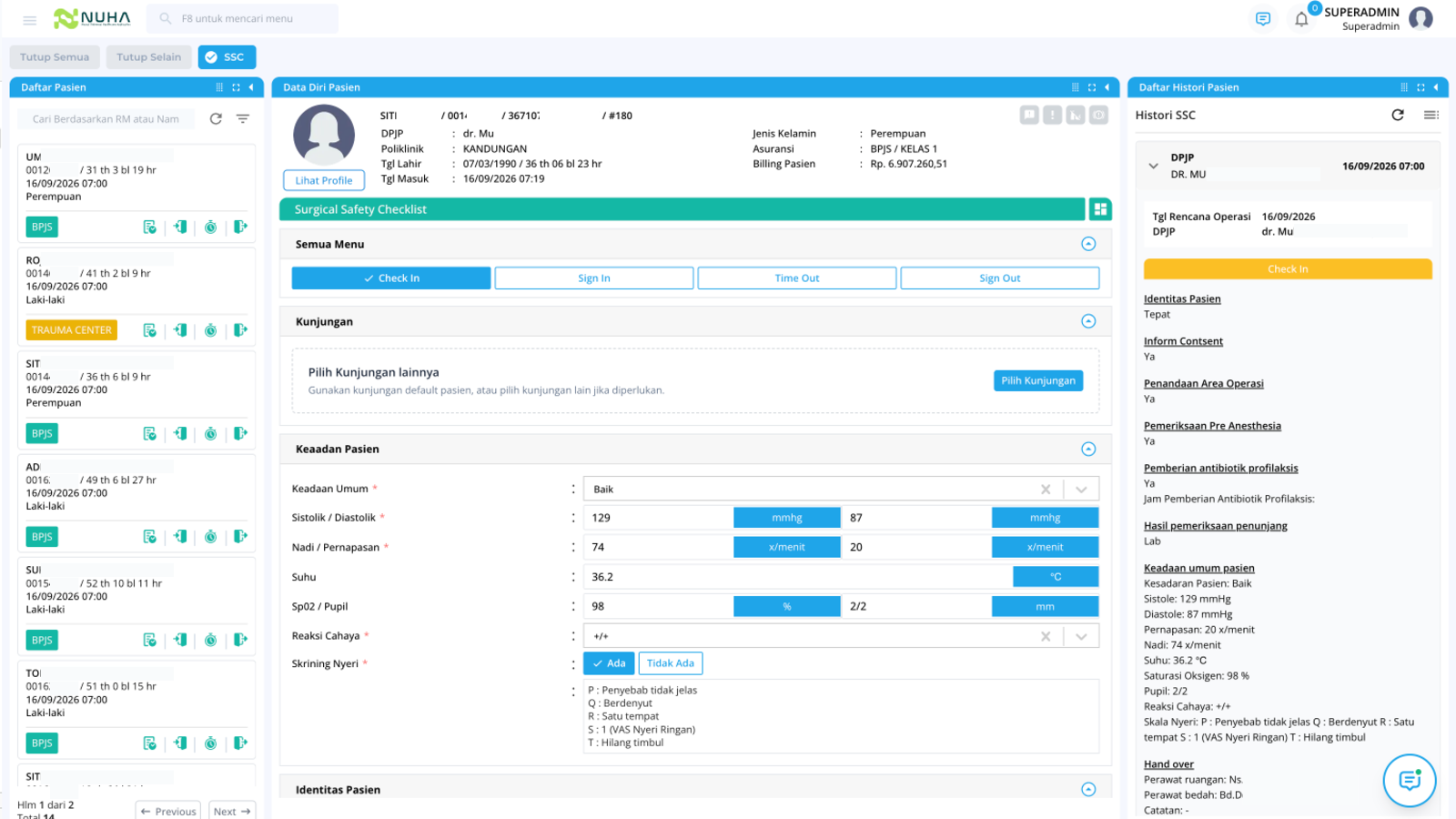Click the exit-door icon on AD patient card
1456x819 pixels.
pyautogui.click(x=240, y=537)
